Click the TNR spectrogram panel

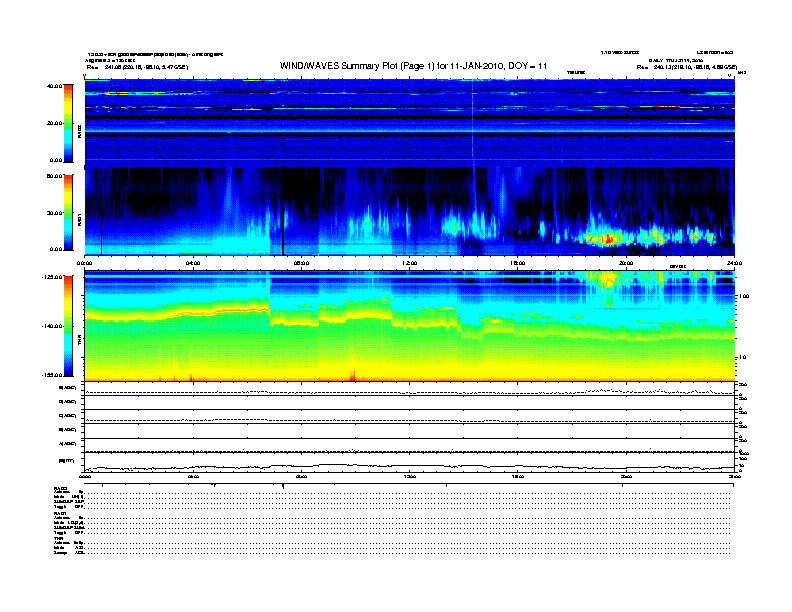[x=410, y=326]
